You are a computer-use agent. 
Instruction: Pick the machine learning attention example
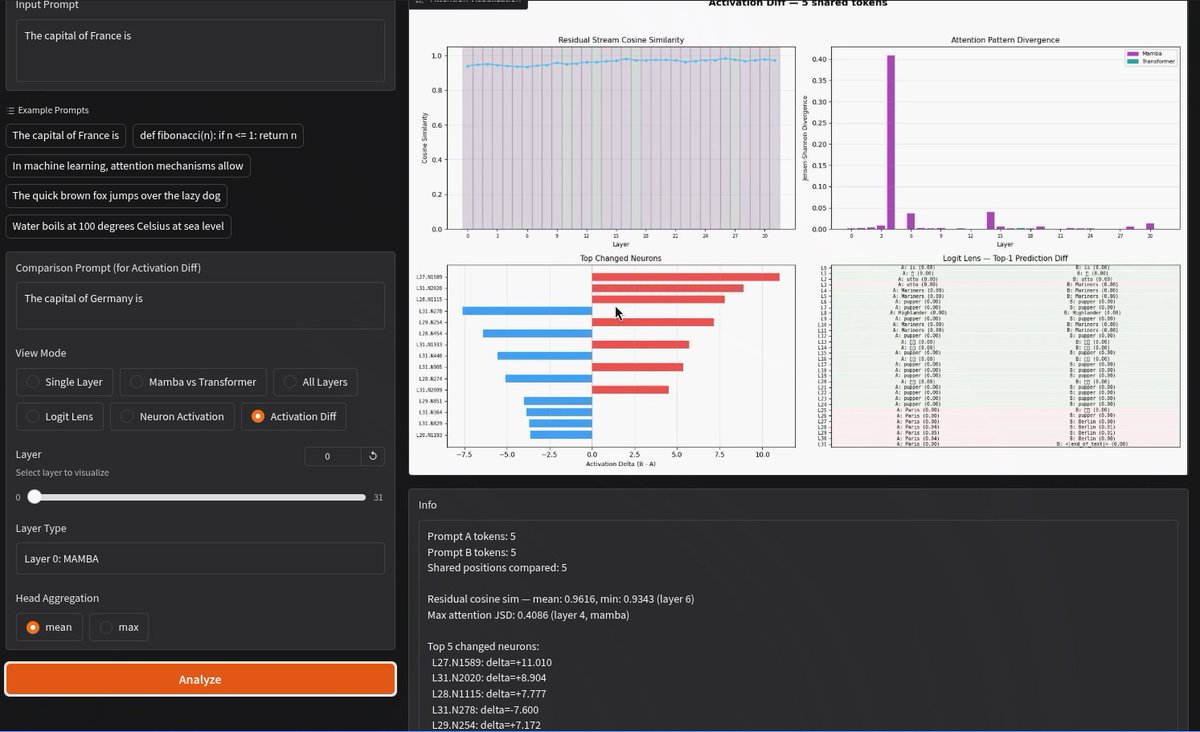point(128,166)
